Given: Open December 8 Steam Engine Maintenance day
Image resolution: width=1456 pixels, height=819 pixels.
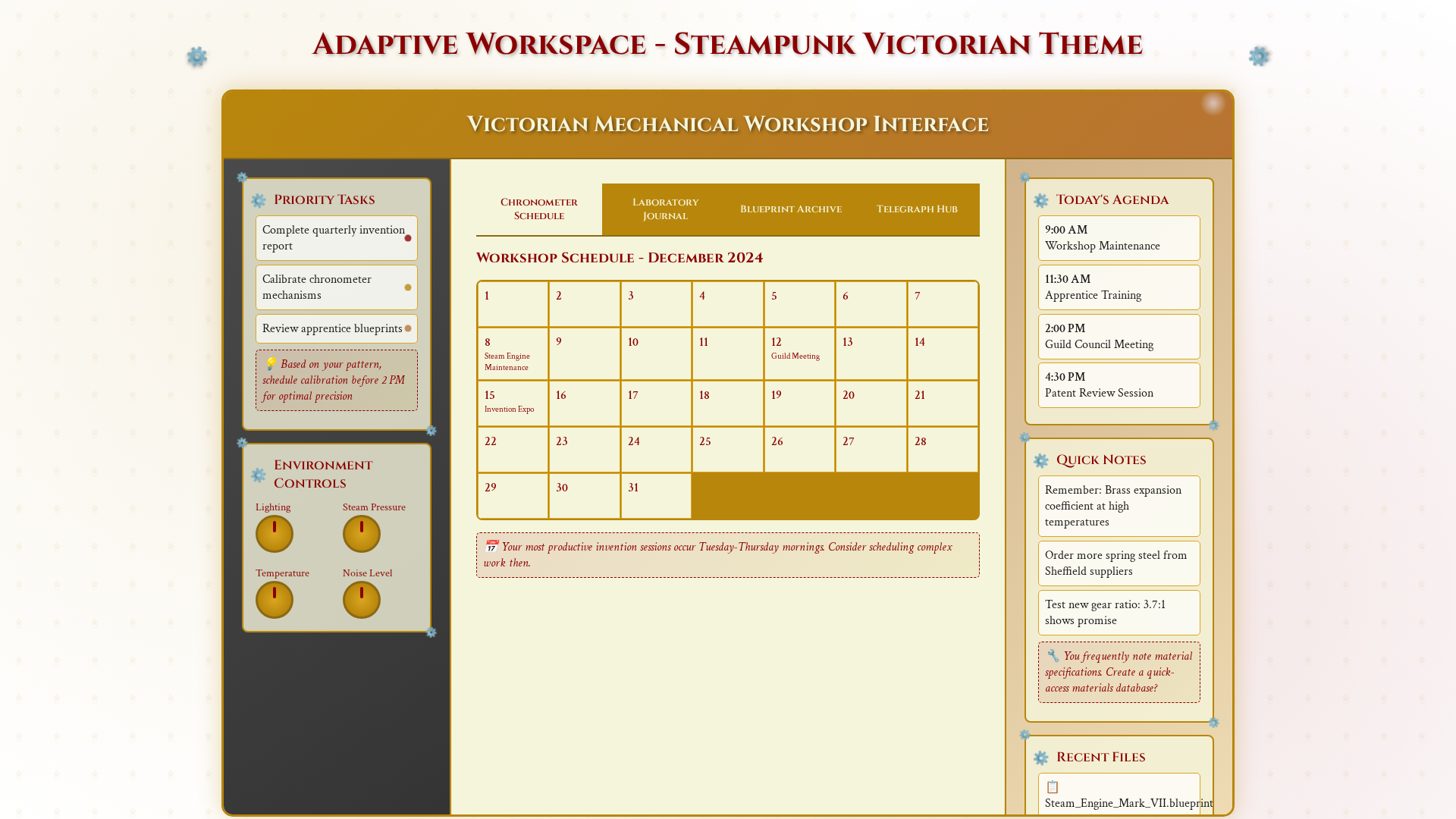Looking at the screenshot, I should pos(513,354).
